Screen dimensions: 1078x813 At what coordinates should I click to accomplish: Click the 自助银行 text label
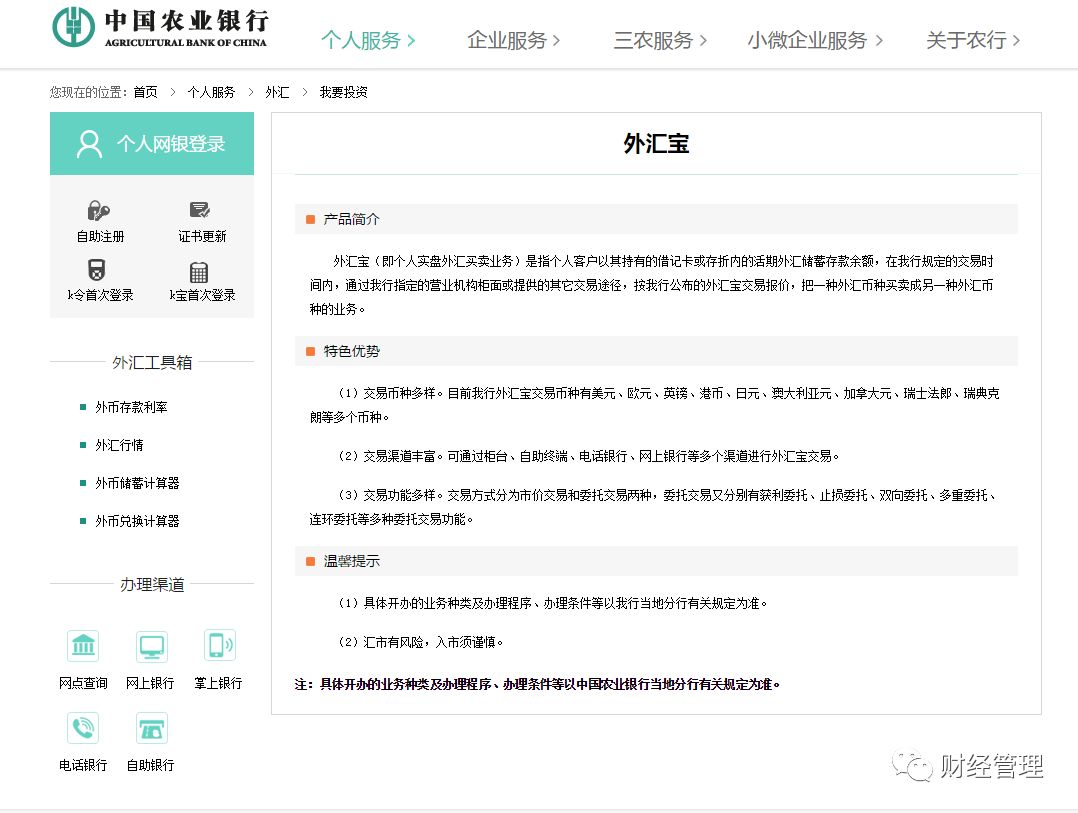pos(150,765)
